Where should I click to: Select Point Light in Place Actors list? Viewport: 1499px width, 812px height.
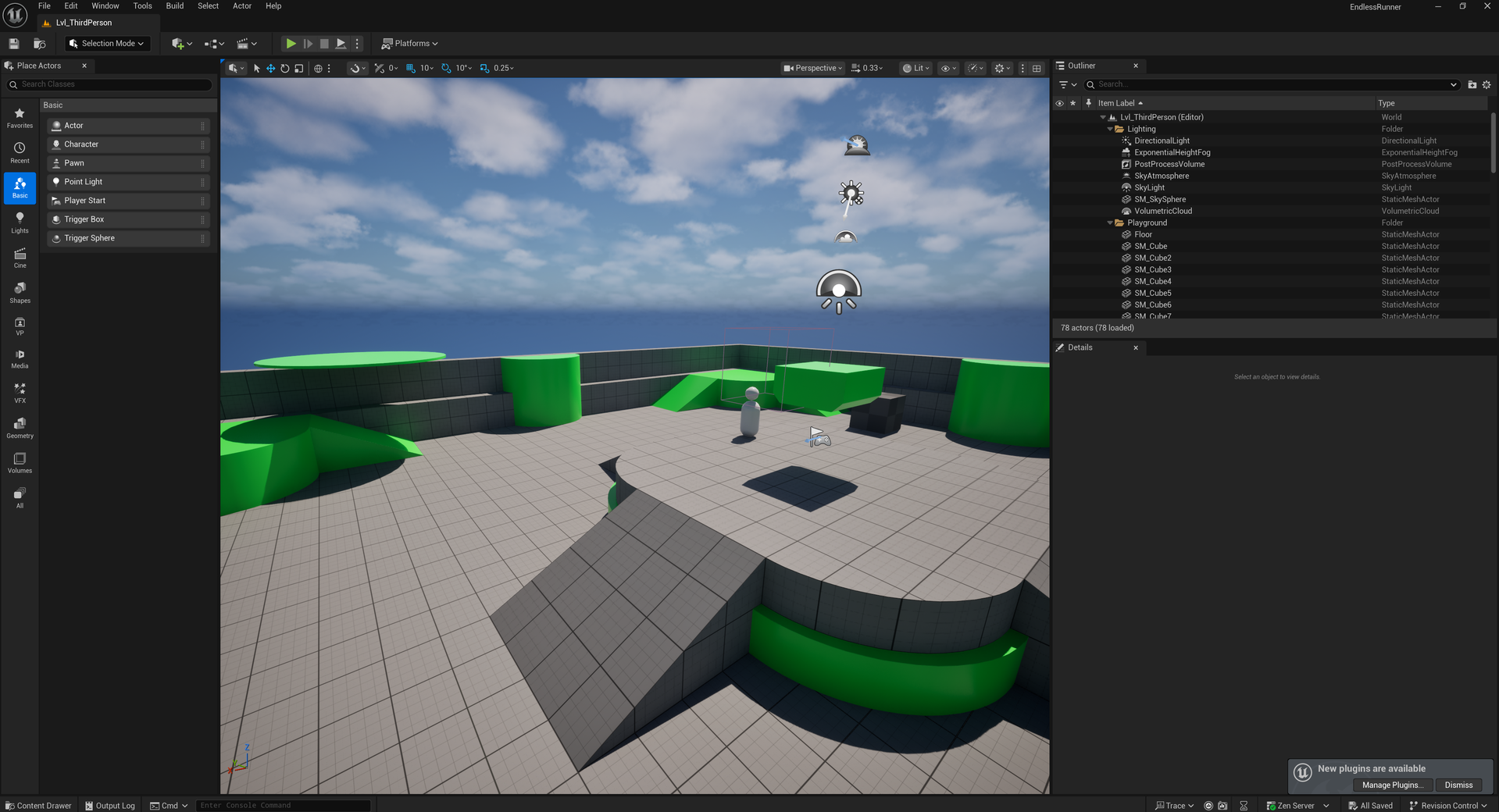128,182
